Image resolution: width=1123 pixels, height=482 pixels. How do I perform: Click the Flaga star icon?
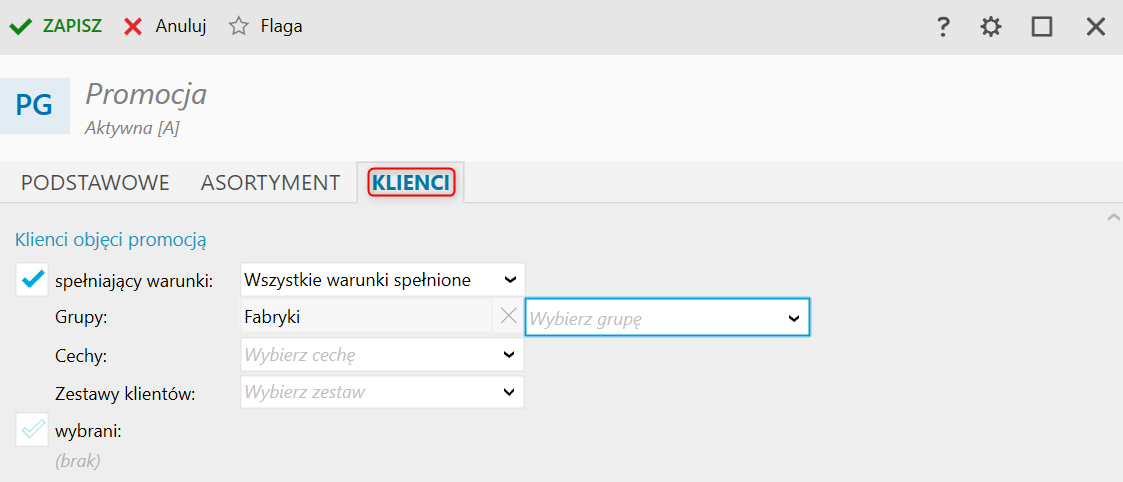pyautogui.click(x=238, y=27)
